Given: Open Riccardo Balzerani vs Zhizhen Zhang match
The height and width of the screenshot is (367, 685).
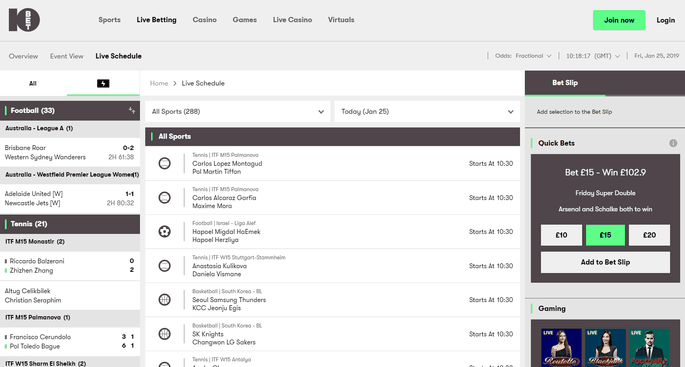Looking at the screenshot, I should tap(70, 266).
